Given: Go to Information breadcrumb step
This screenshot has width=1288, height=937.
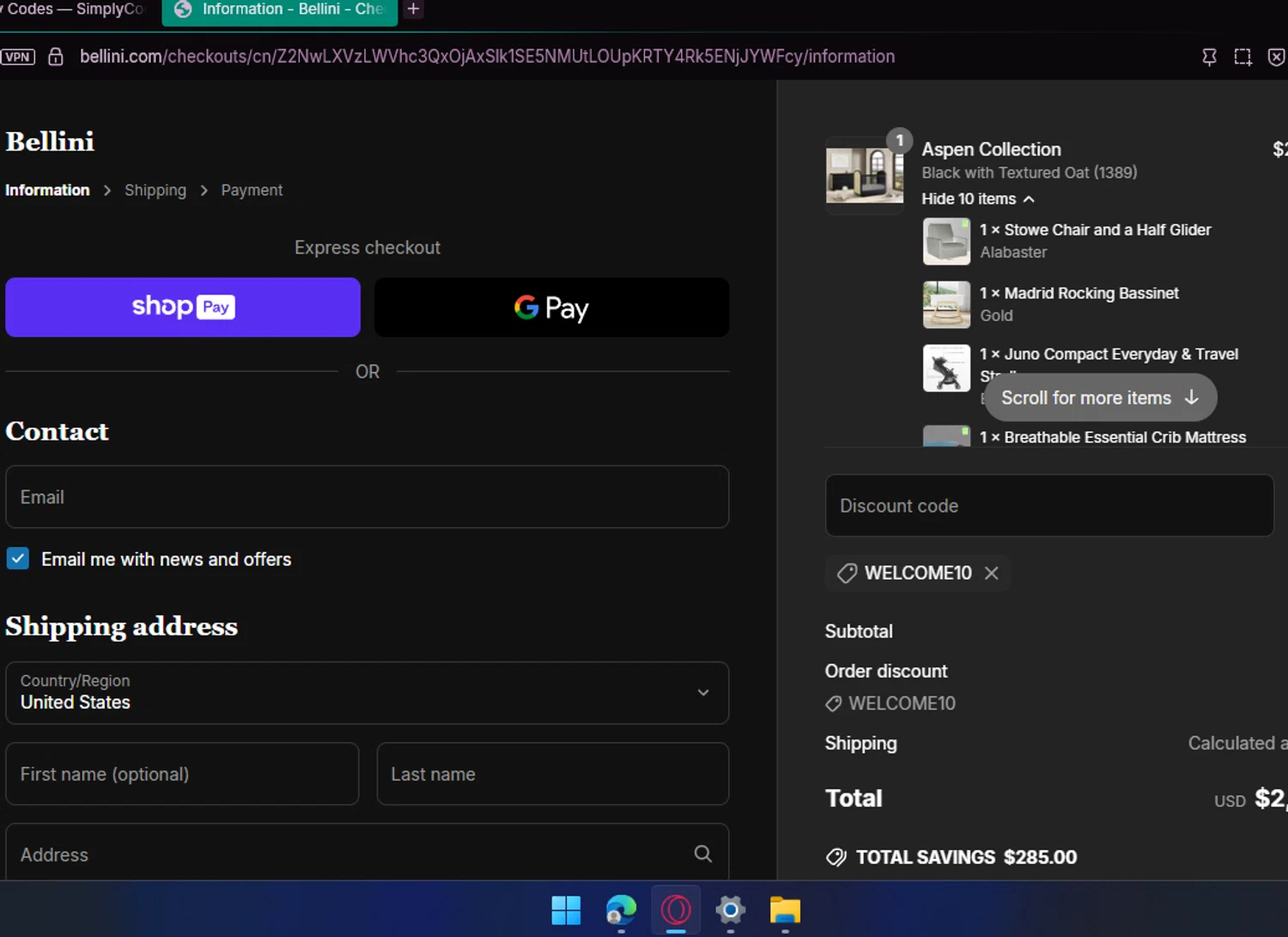Looking at the screenshot, I should click(x=47, y=191).
